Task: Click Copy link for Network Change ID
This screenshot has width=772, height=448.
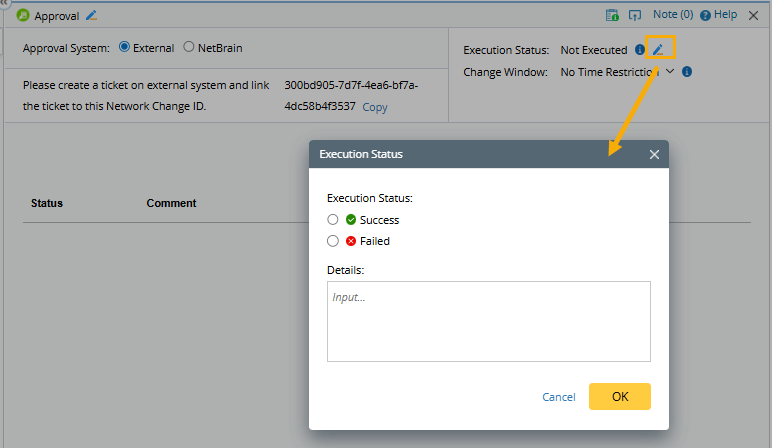Action: (x=375, y=107)
